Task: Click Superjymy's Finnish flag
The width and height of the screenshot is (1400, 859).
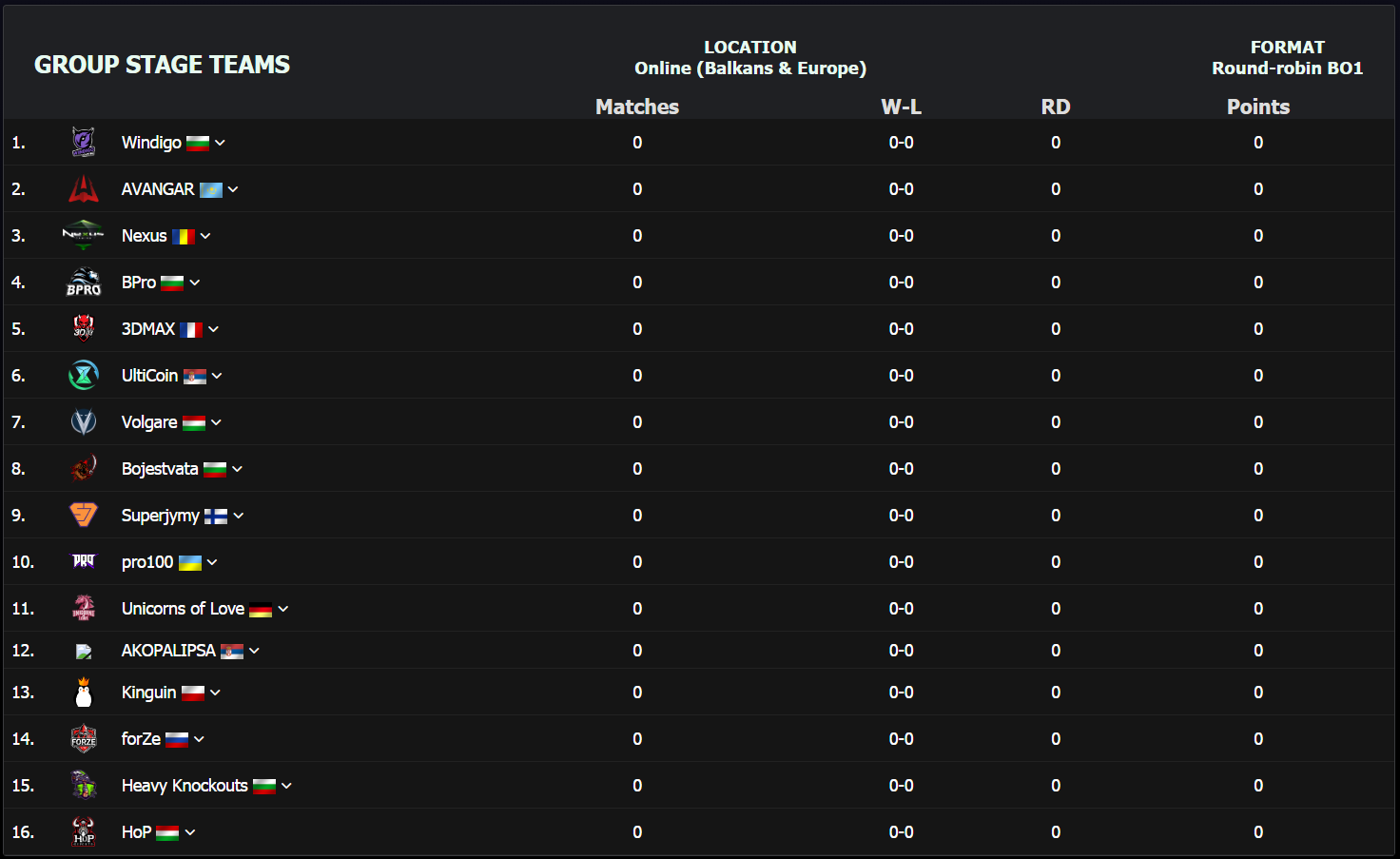Action: [x=216, y=517]
